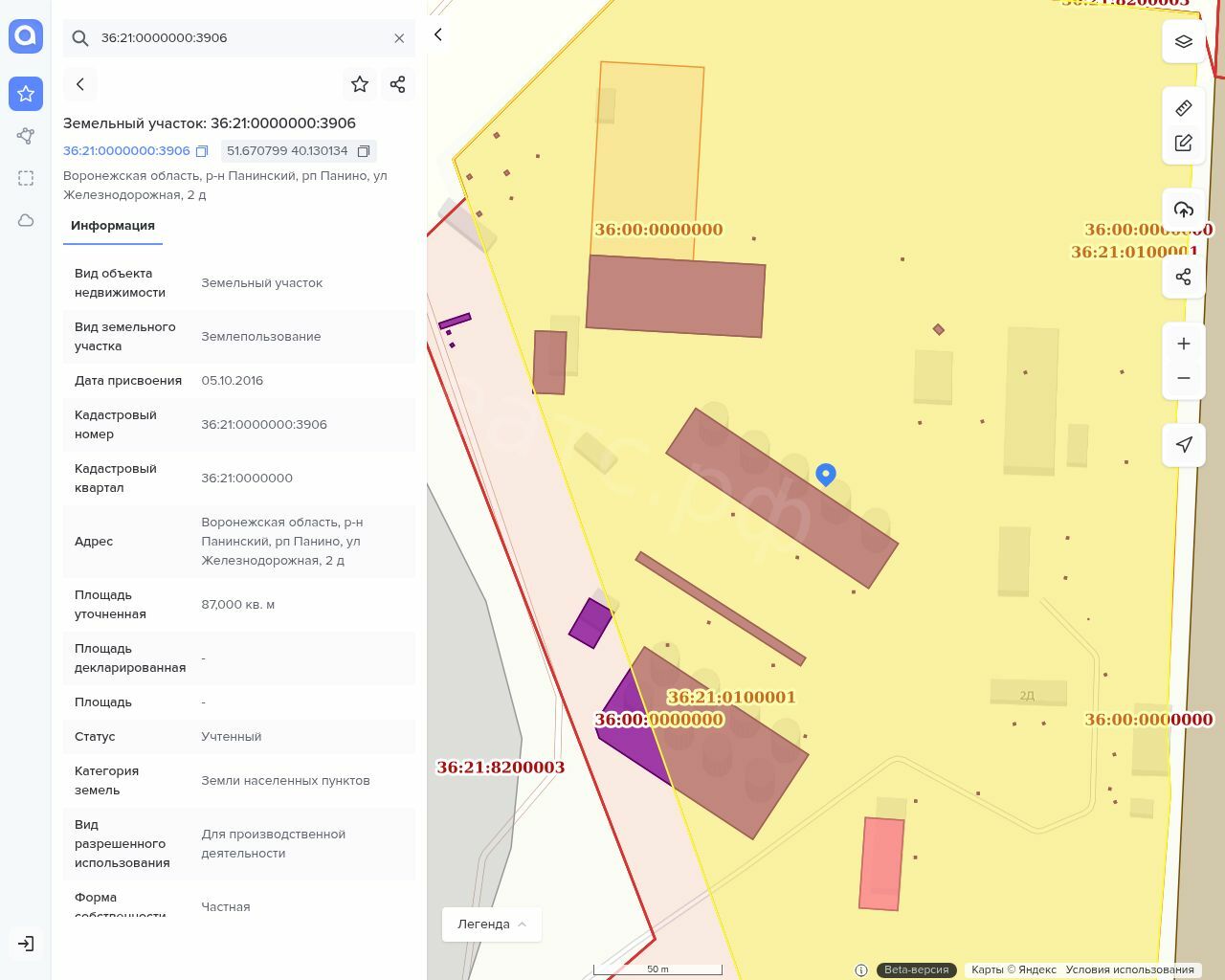The image size is (1225, 980).
Task: Open the graph nodes sidebar tool
Action: click(x=26, y=136)
